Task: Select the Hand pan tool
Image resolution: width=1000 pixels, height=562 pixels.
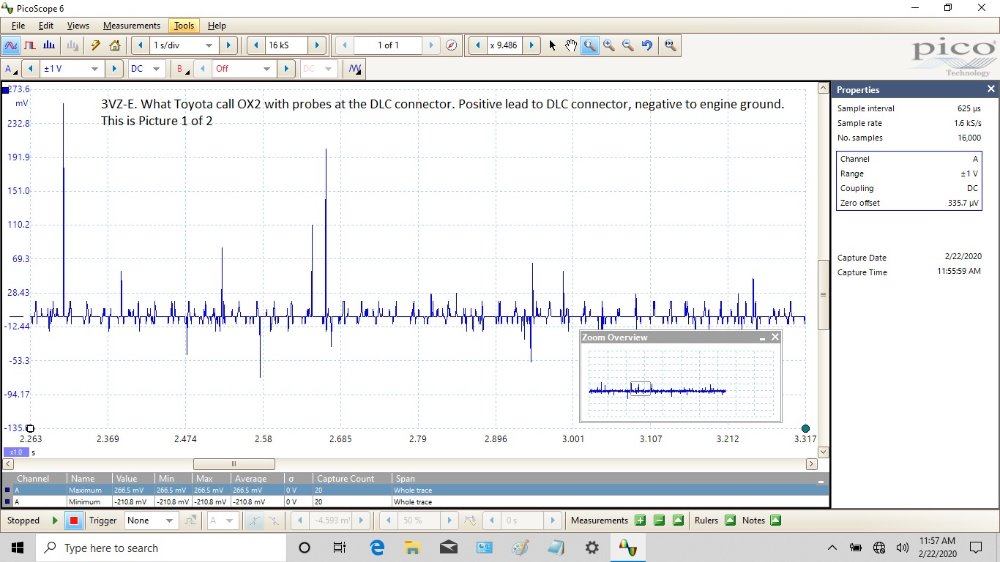Action: pyautogui.click(x=571, y=45)
